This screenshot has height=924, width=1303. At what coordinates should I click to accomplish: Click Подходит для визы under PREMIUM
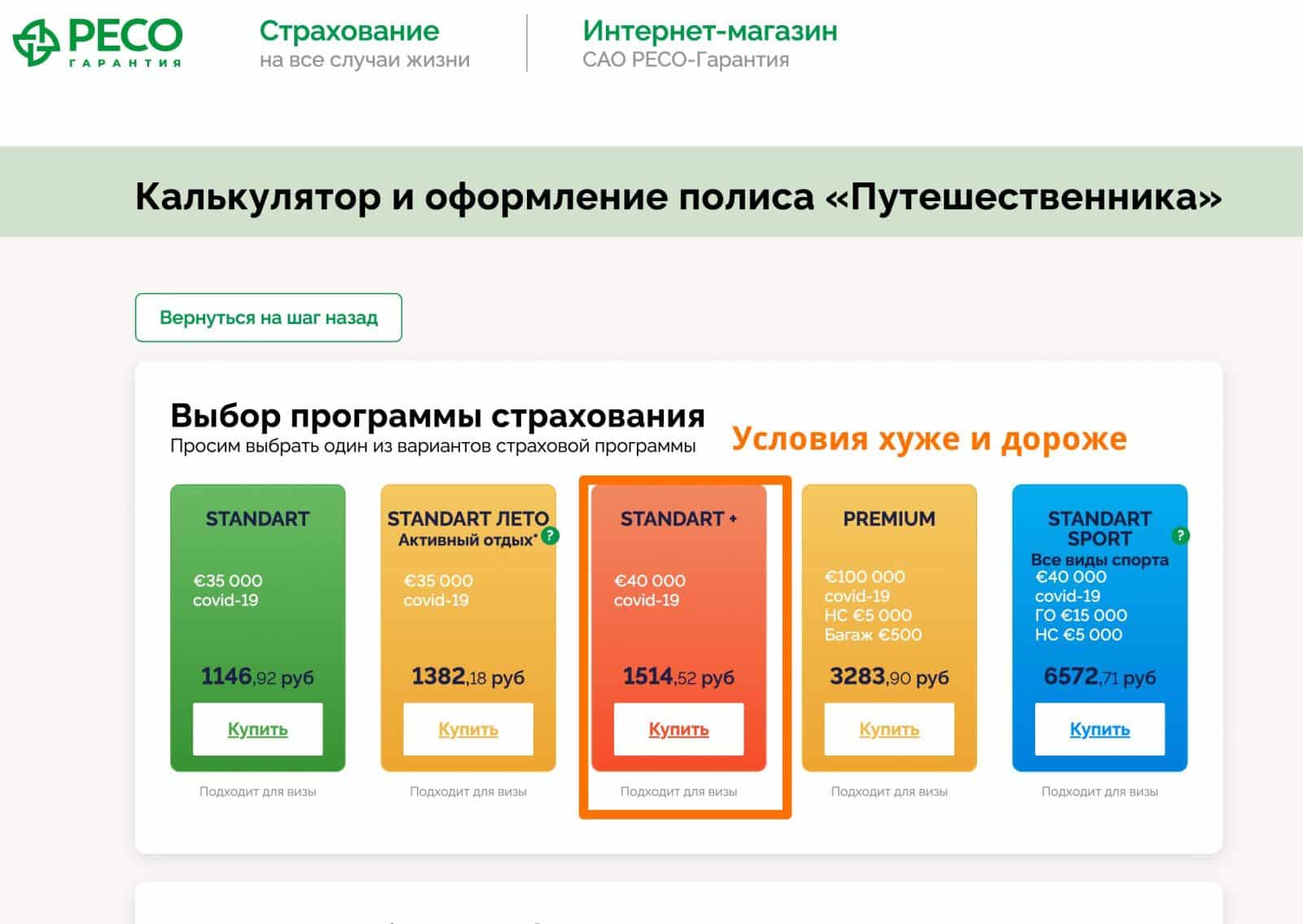(x=889, y=791)
